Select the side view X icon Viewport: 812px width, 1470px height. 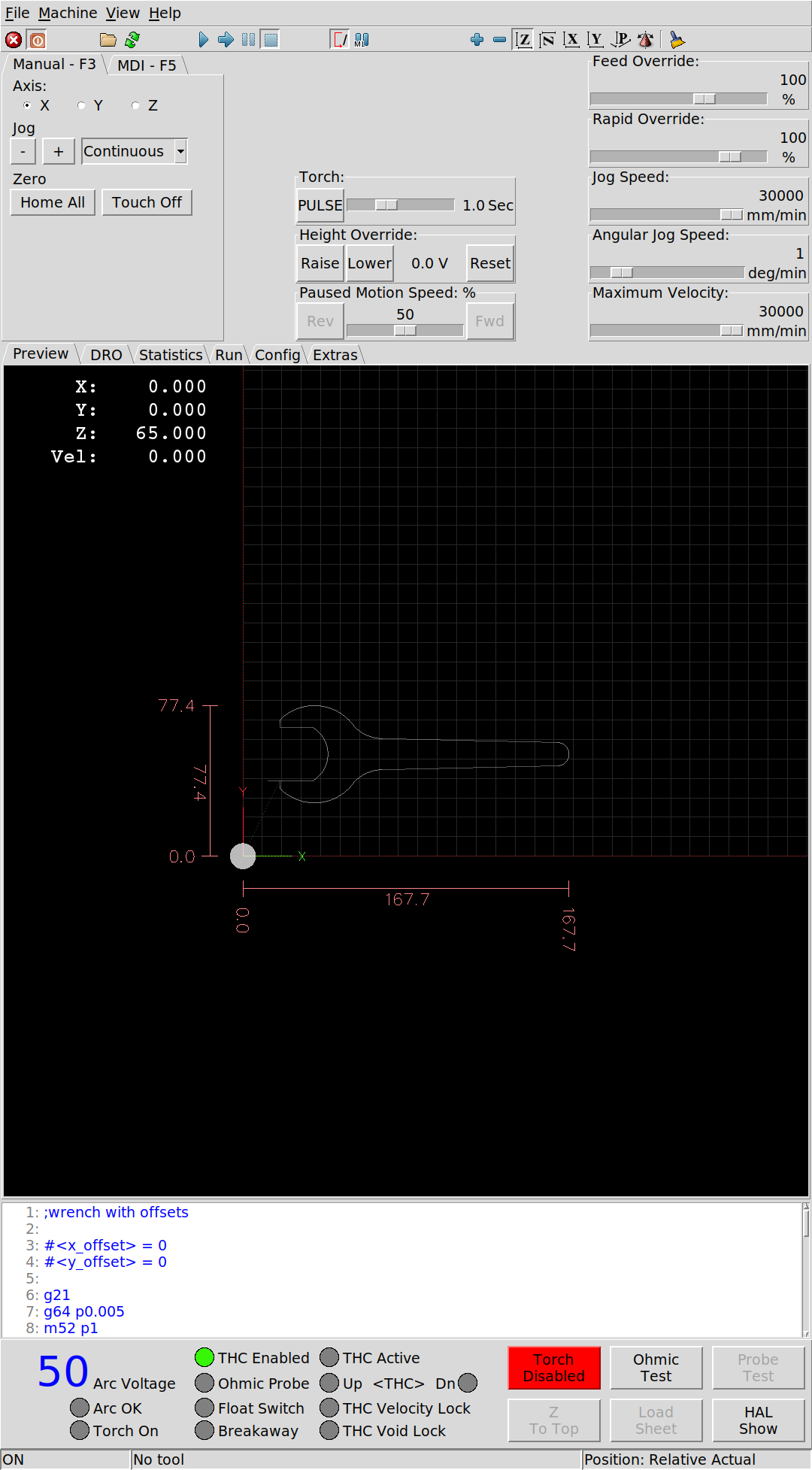[x=571, y=40]
